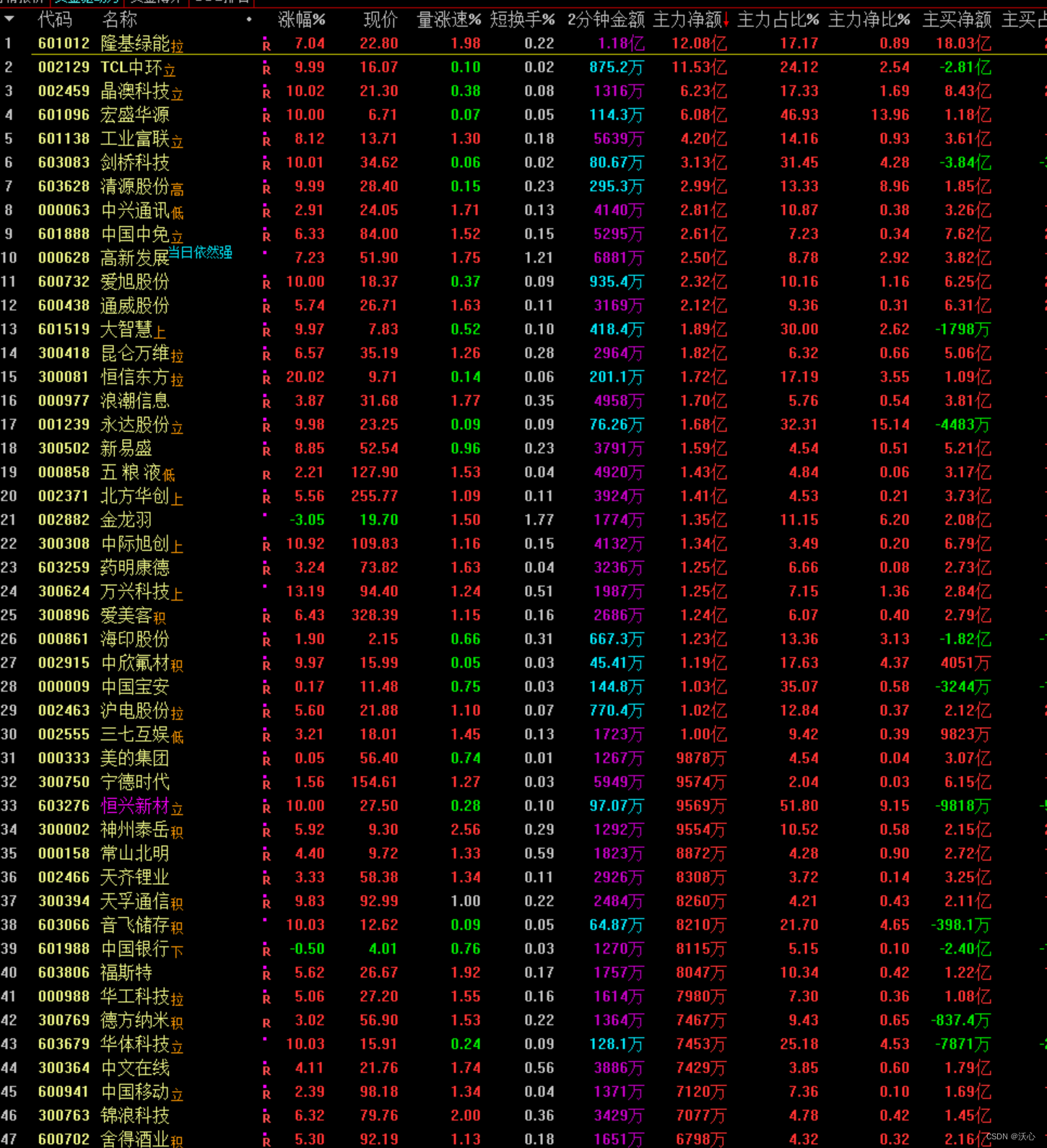Click the 主买净额 column header
The image size is (1047, 1148).
[957, 19]
